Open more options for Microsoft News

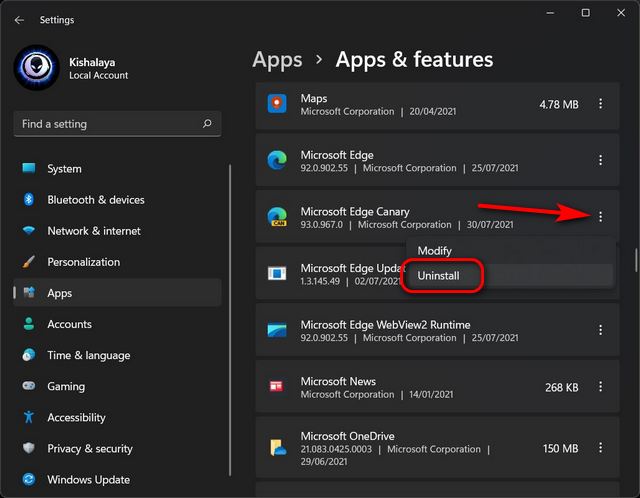(x=600, y=387)
